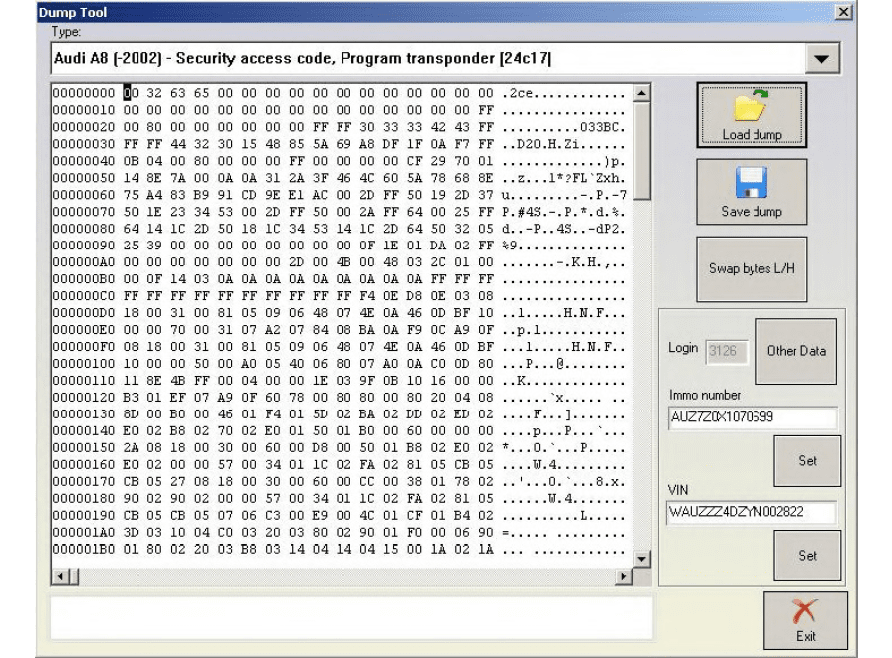The height and width of the screenshot is (658, 892).
Task: Click the hex view vertical scrollbar thumb
Action: 641,150
